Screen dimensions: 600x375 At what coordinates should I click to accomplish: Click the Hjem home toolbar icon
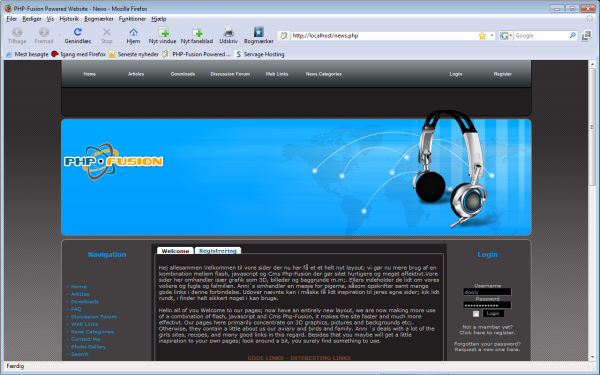pyautogui.click(x=133, y=32)
